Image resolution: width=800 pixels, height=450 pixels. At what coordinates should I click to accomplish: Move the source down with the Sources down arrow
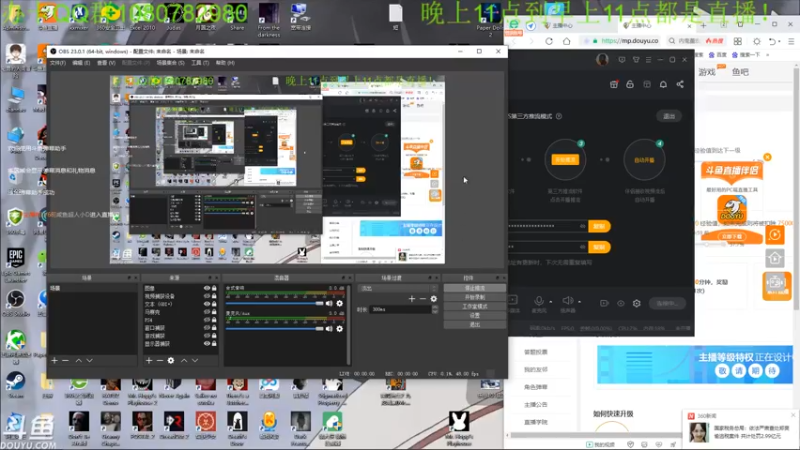[195, 360]
